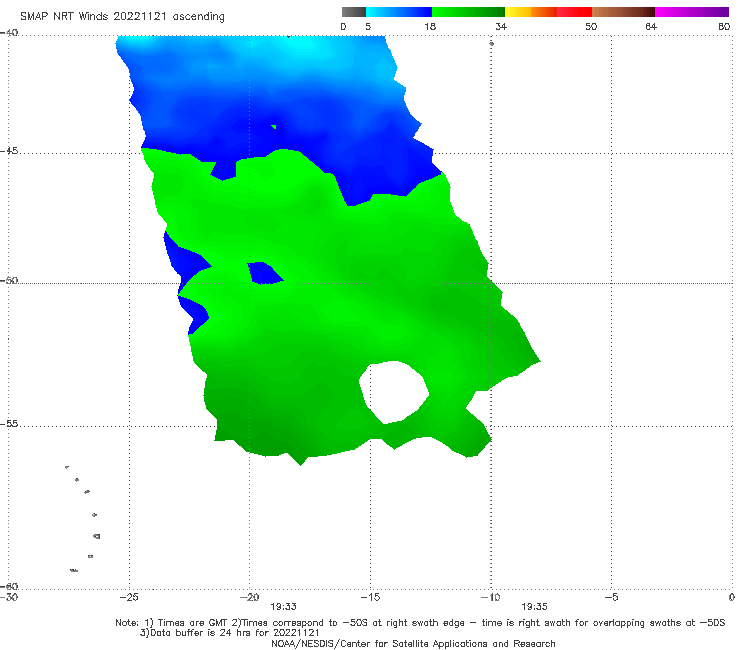Screen dimensions: 740x650
Task: Click the brown segment of the color bar
Action: pos(623,12)
